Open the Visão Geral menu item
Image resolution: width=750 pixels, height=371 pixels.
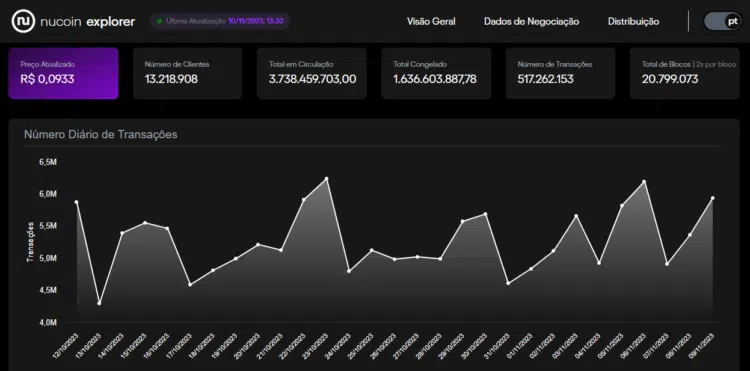point(431,22)
